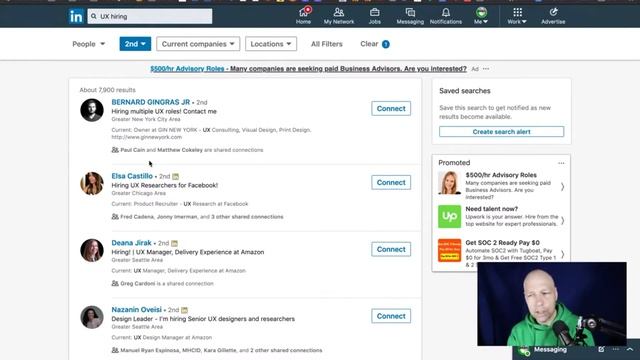640x360 pixels.
Task: Open Promoted section options ellipsis
Action: tap(561, 163)
